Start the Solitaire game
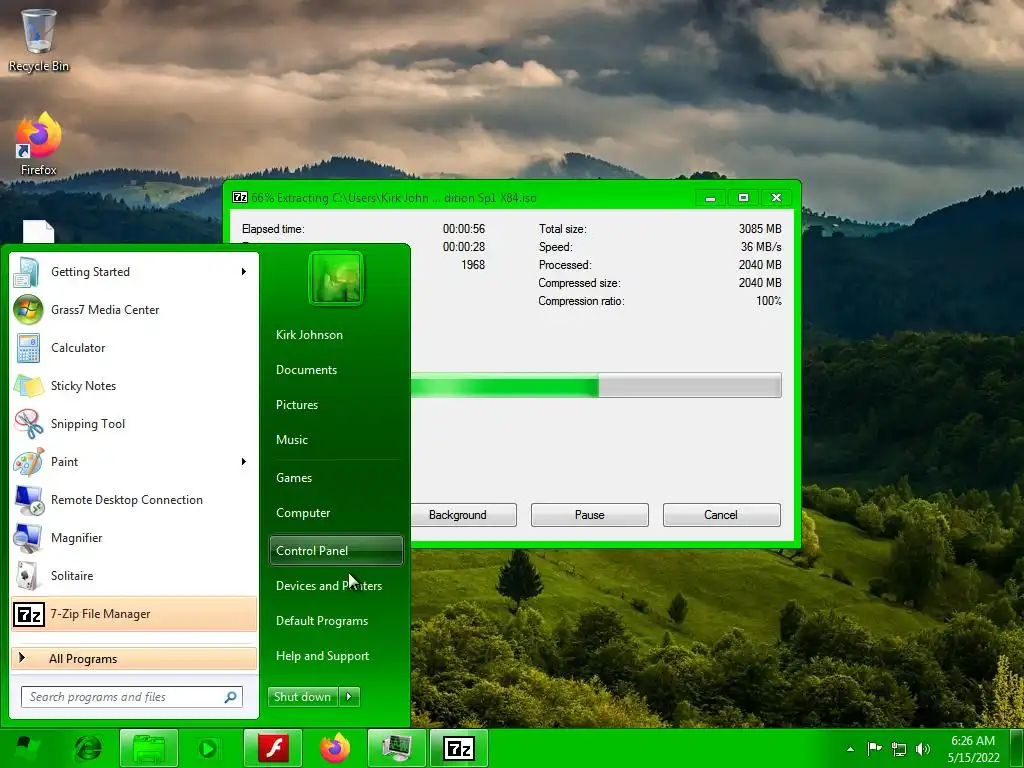 coord(134,575)
